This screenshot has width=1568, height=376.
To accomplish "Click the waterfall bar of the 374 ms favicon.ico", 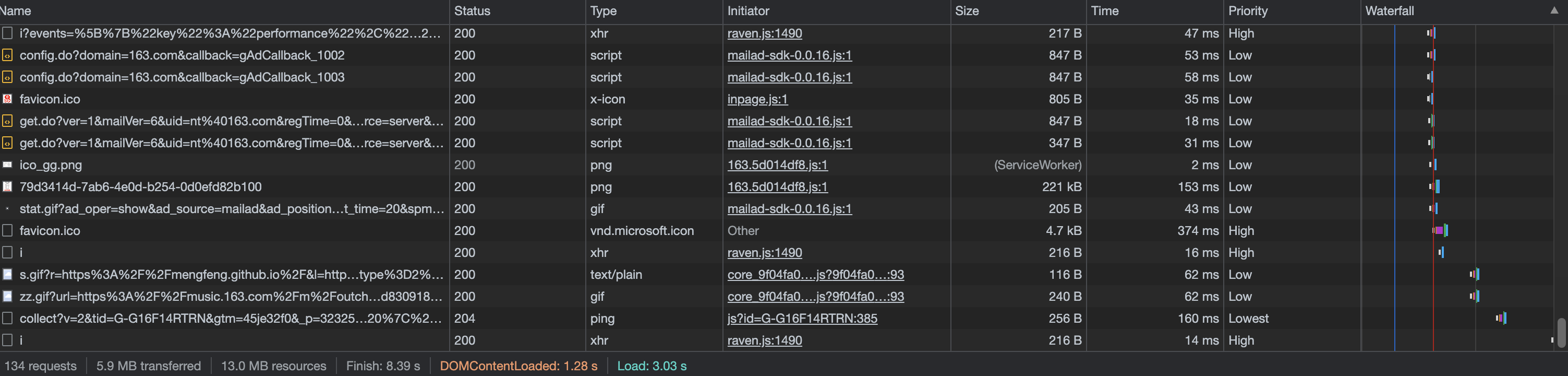I will coord(1440,230).
